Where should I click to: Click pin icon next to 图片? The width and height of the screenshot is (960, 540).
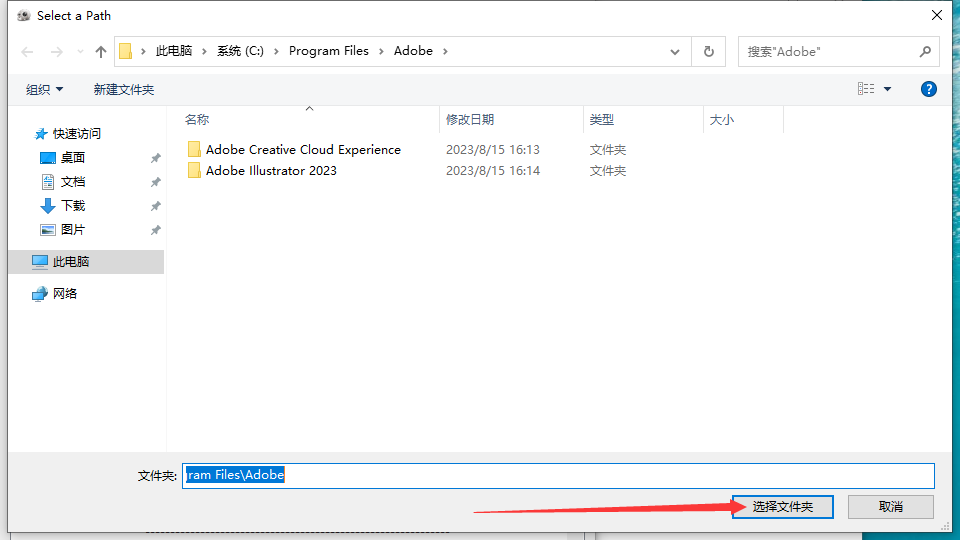[x=156, y=230]
